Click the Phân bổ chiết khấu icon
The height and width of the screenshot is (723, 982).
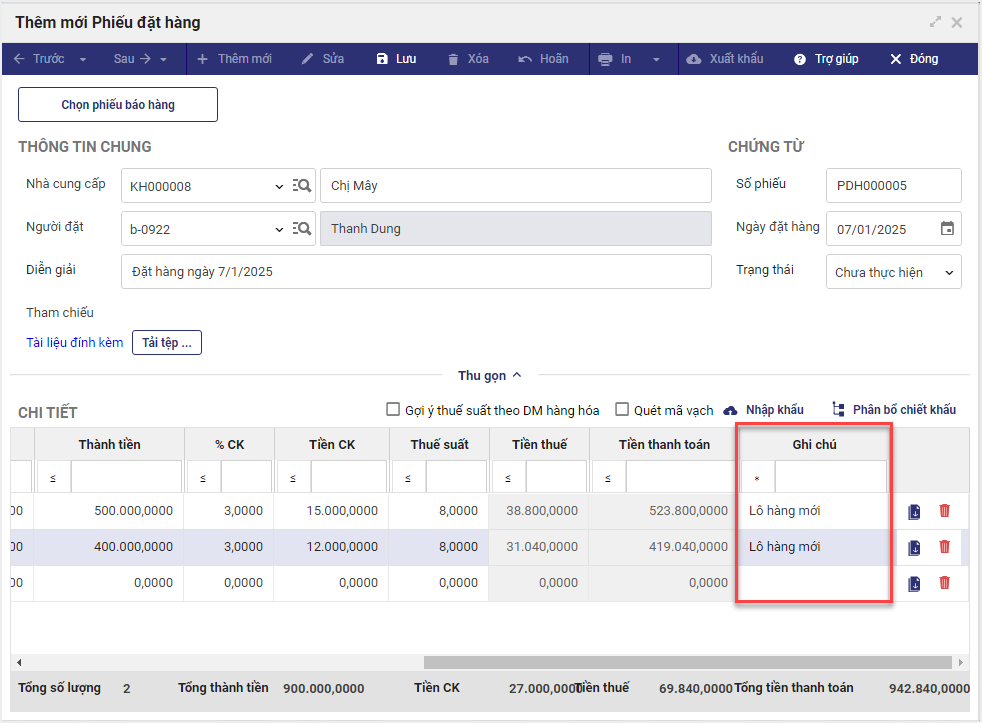click(838, 410)
